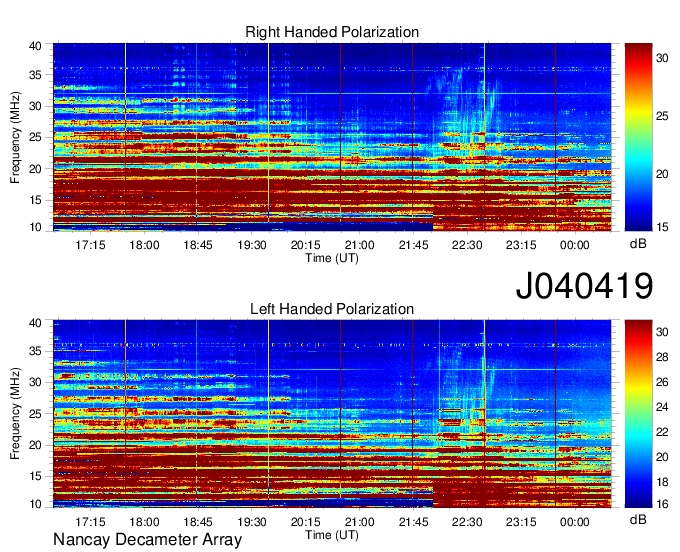The height and width of the screenshot is (552, 680).
Task: Click the "18:45" tick under Right Handed plot
Action: [x=198, y=245]
